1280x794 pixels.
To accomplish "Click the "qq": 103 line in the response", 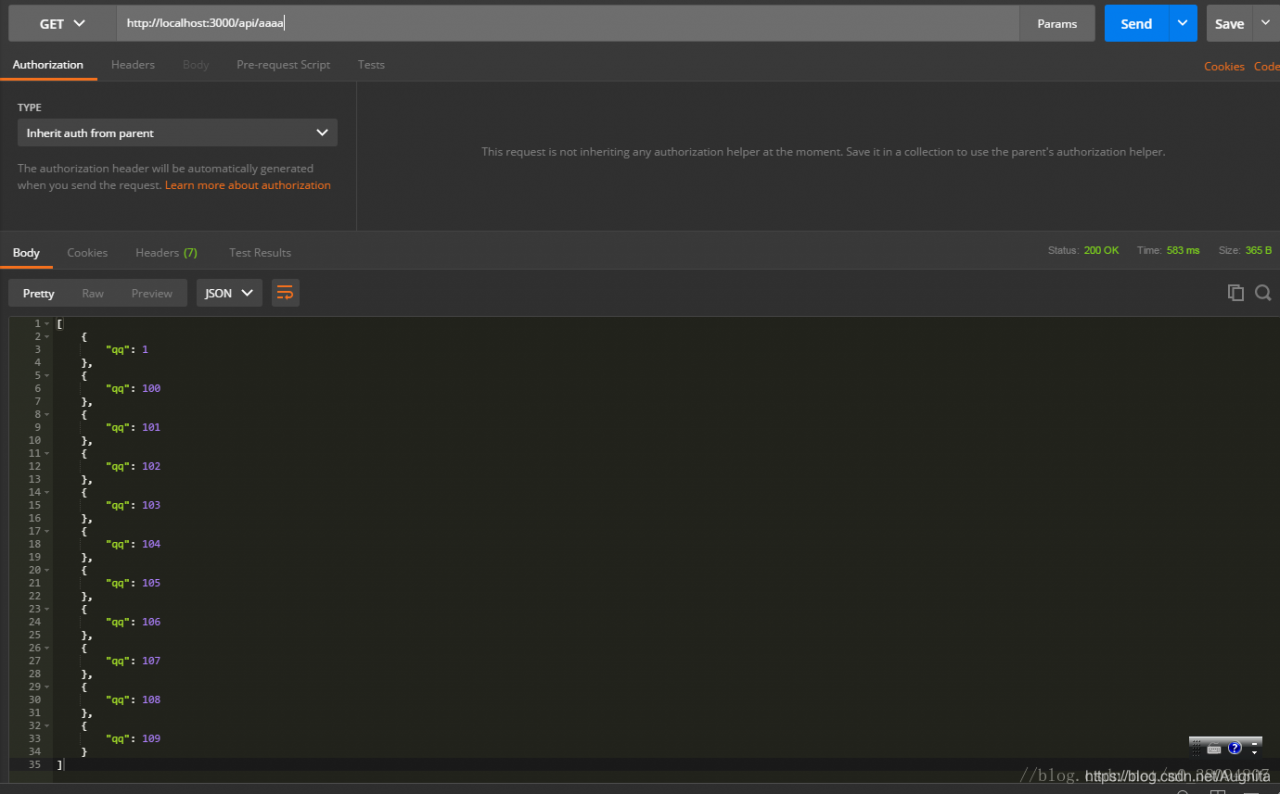I will (133, 506).
